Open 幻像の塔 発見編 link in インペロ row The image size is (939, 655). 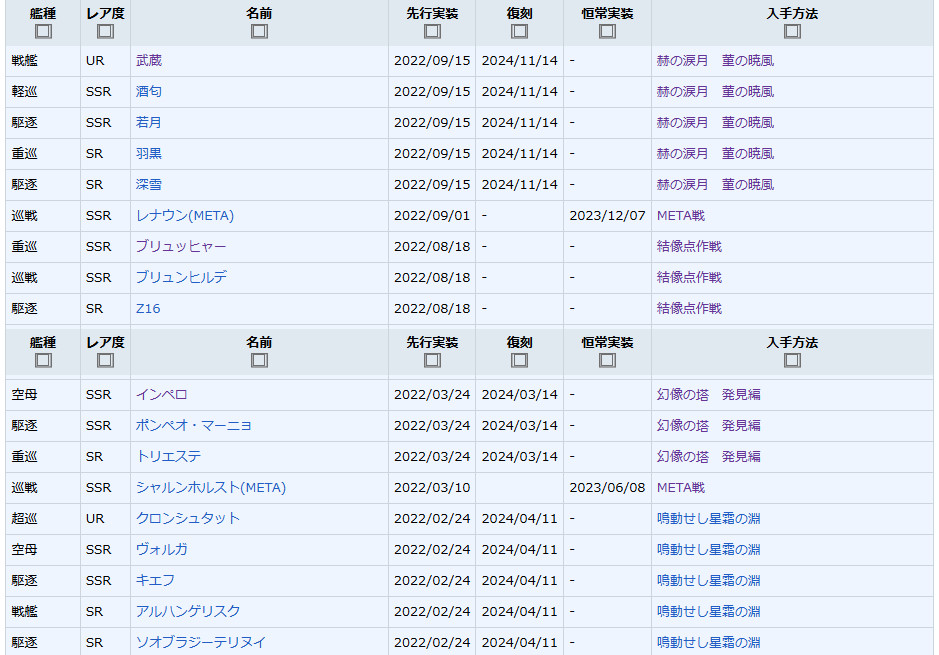click(x=708, y=395)
